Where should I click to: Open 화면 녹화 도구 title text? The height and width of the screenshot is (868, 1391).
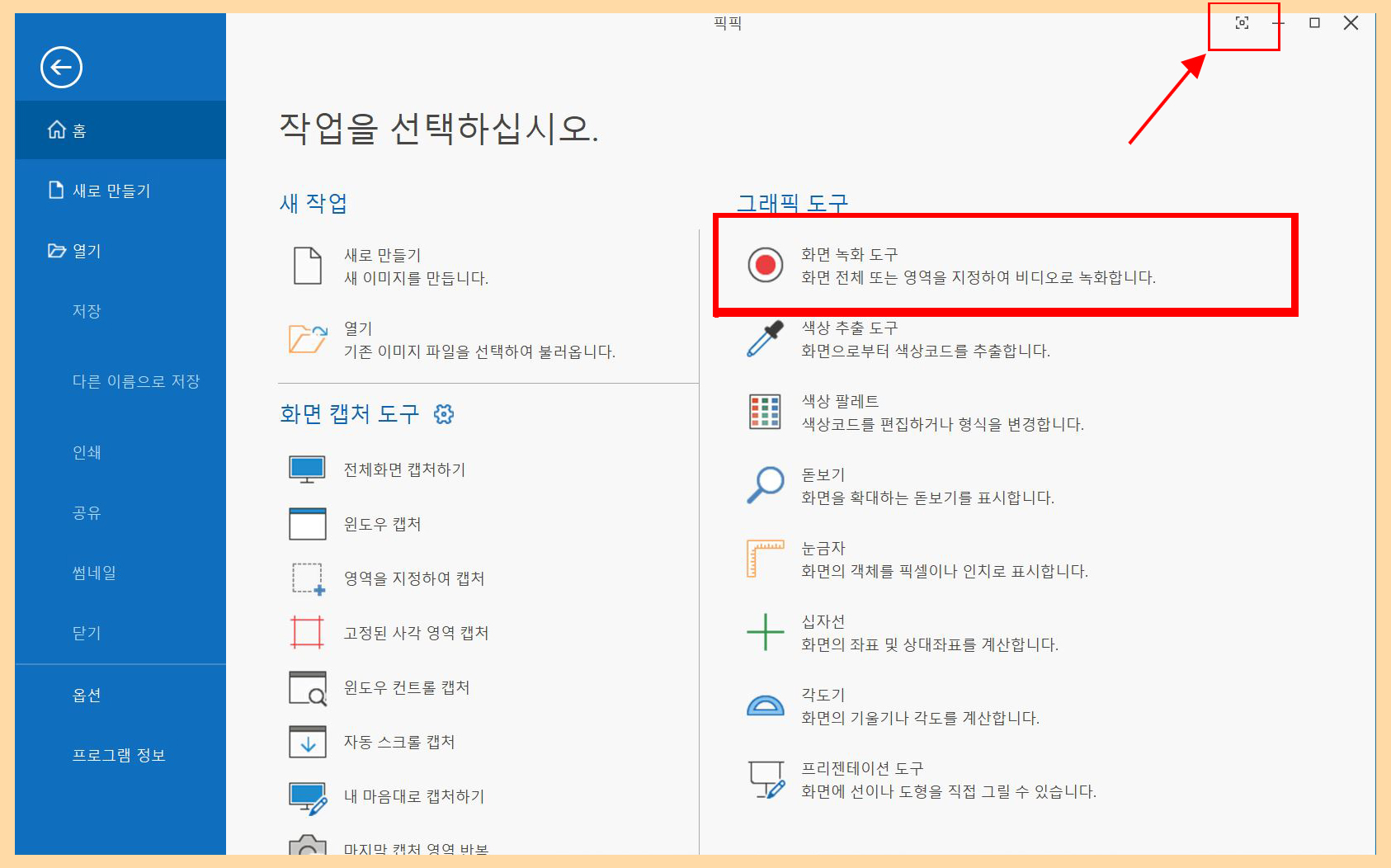[849, 254]
